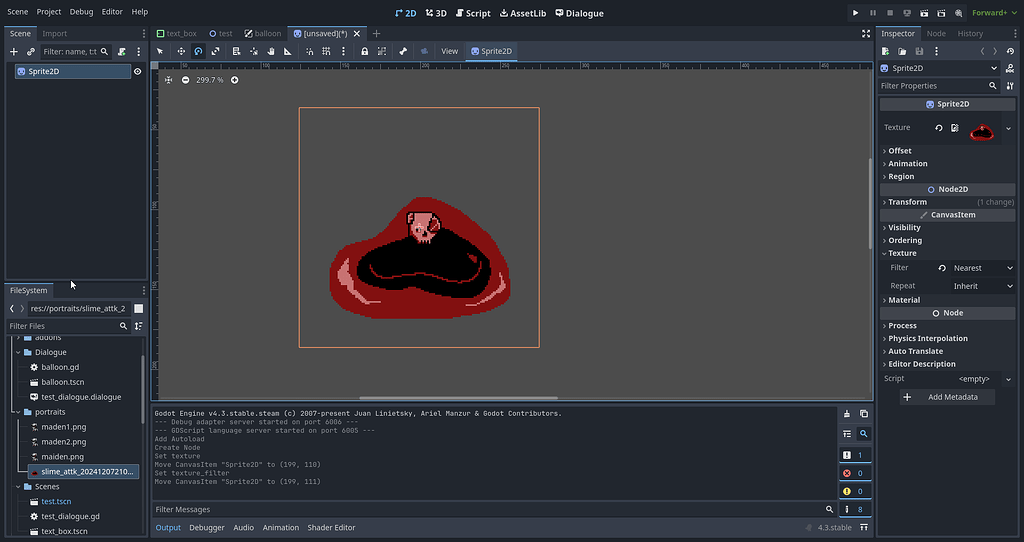1024x542 pixels.
Task: Expand the Offset section
Action: pos(899,150)
